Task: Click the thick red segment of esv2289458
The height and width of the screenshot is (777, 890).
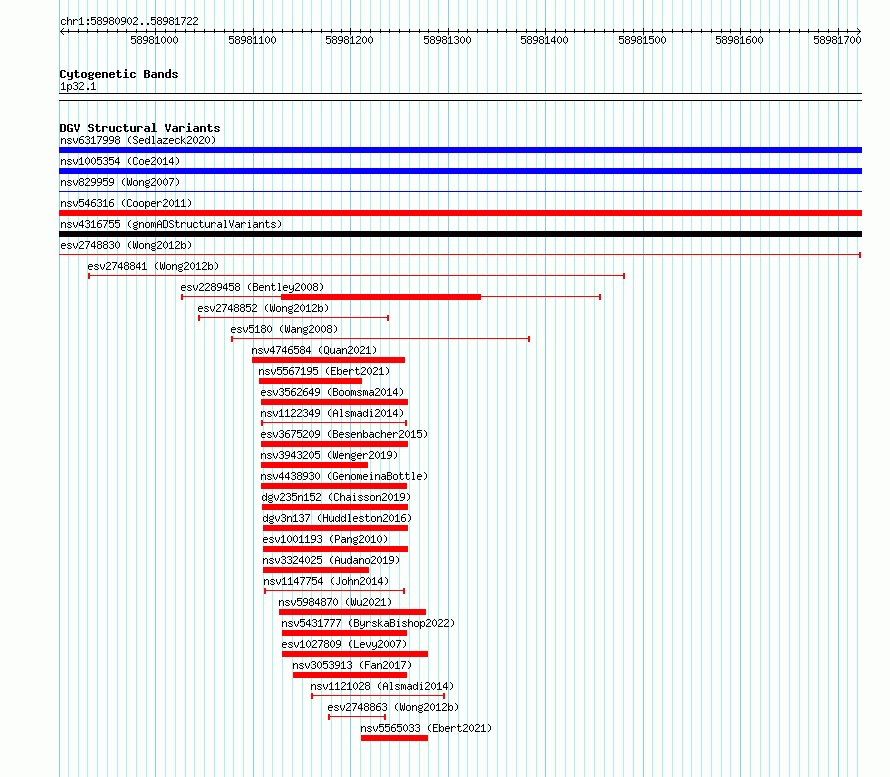Action: [381, 297]
